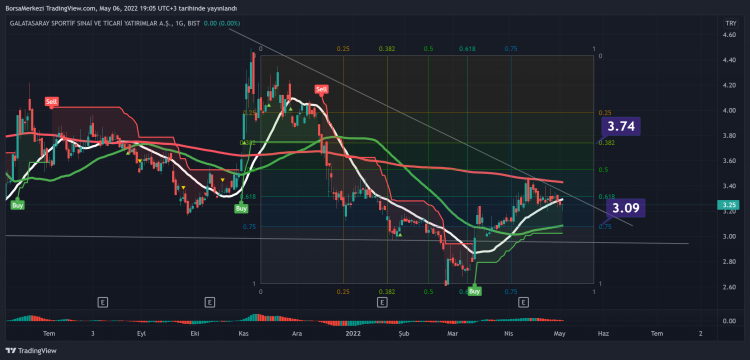Click the Buy signal label above Mar

tap(474, 291)
